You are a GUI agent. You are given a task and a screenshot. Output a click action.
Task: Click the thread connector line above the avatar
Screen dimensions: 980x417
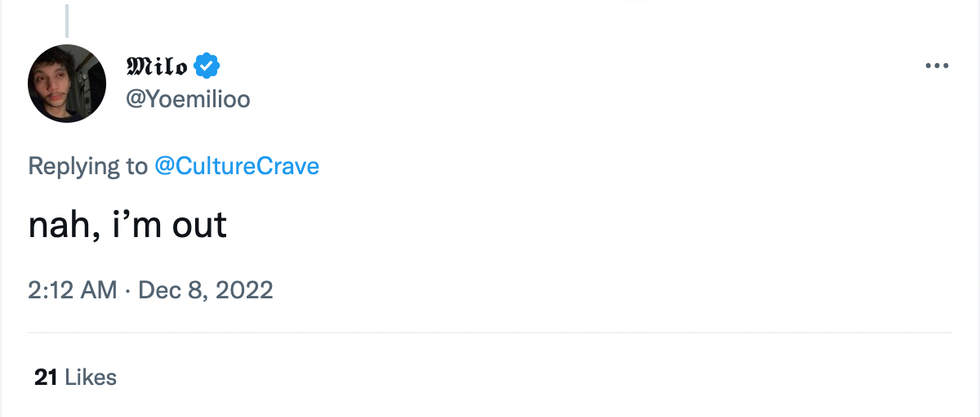pyautogui.click(x=68, y=20)
